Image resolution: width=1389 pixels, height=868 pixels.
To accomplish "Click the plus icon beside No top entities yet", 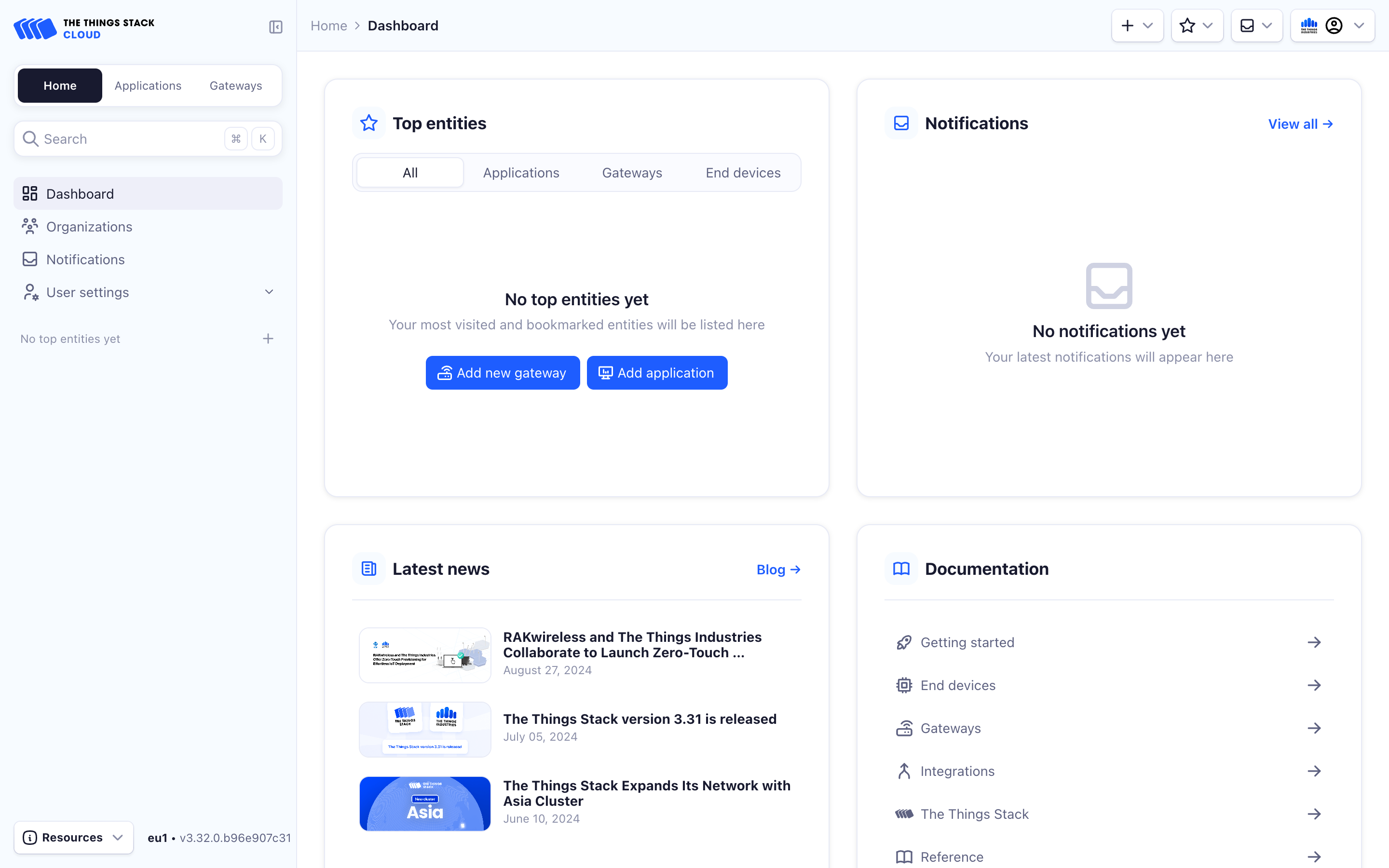I will (268, 339).
